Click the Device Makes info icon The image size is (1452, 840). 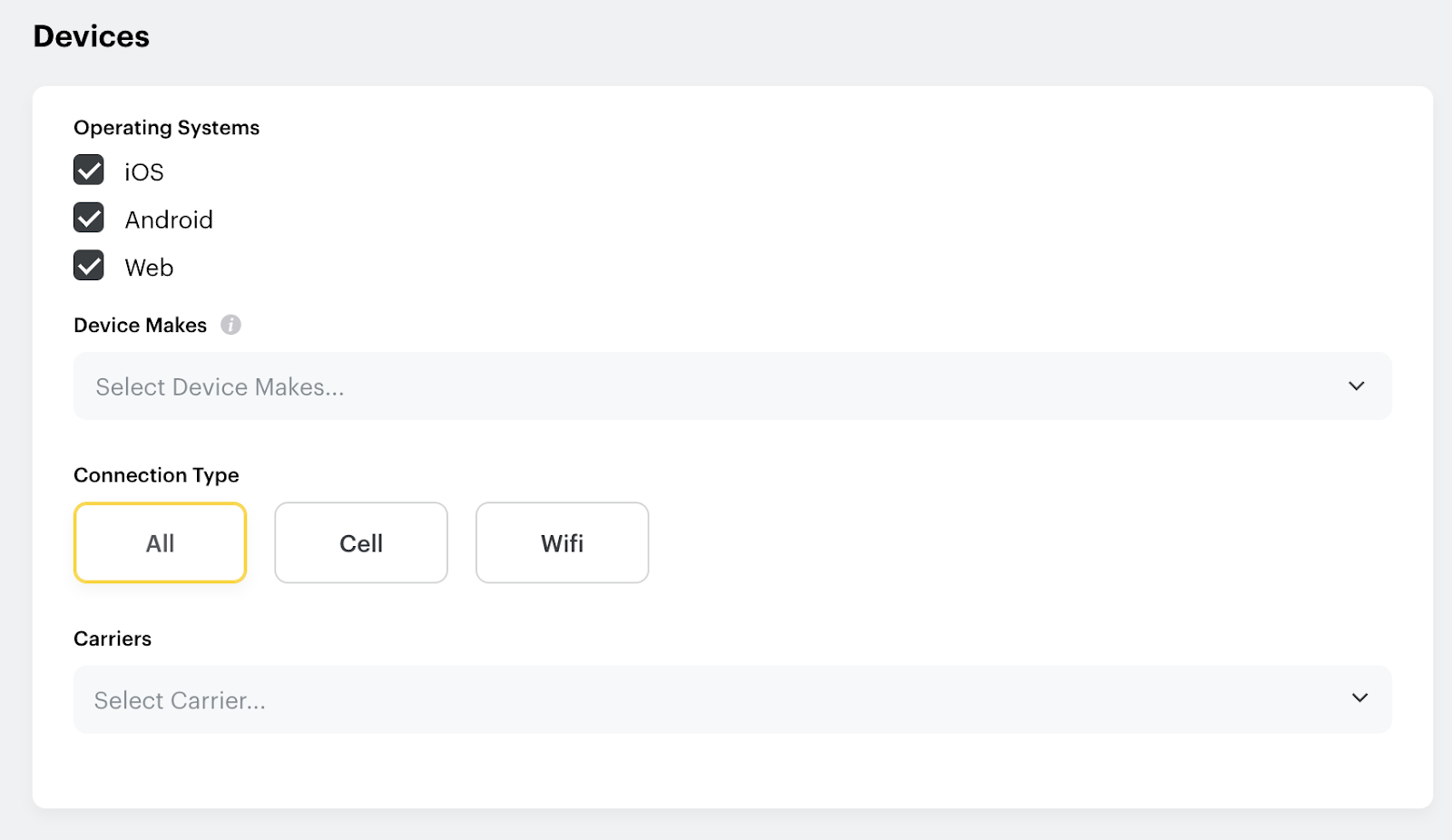tap(231, 325)
